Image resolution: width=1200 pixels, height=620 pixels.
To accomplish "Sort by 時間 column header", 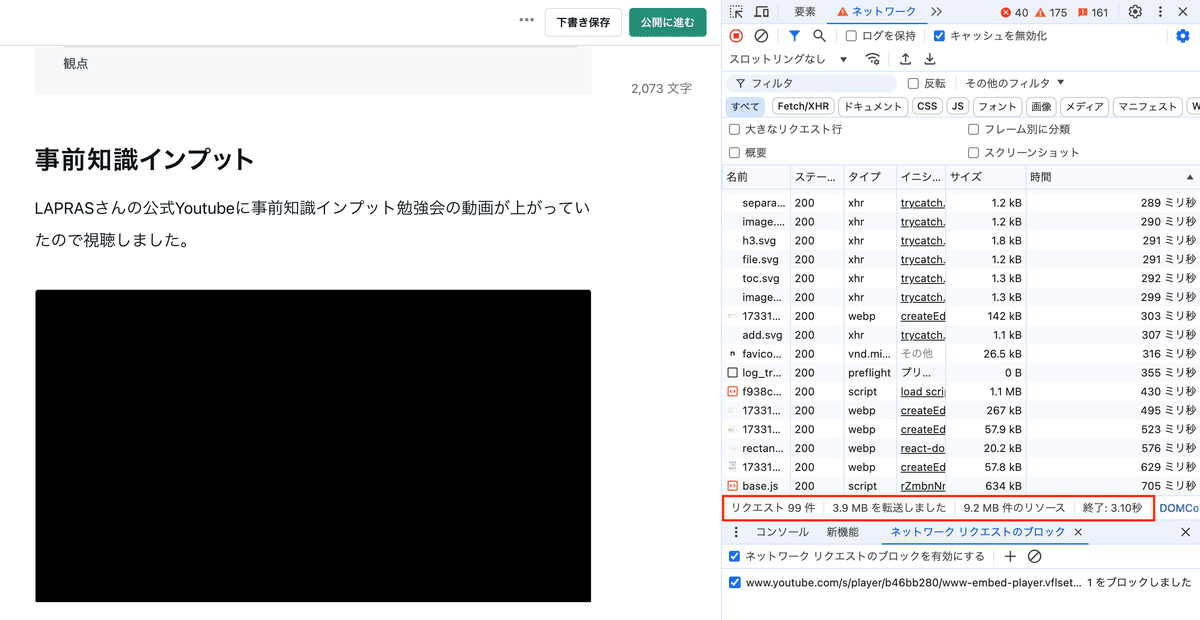I will click(x=1112, y=177).
